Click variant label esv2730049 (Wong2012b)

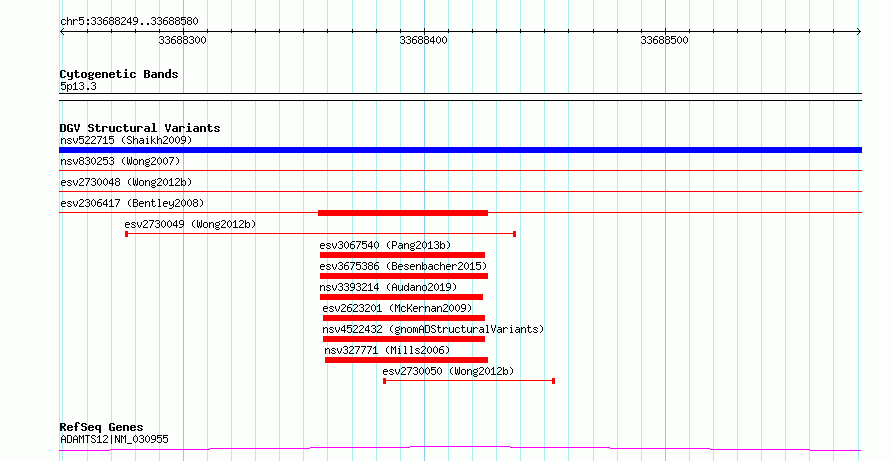(190, 224)
